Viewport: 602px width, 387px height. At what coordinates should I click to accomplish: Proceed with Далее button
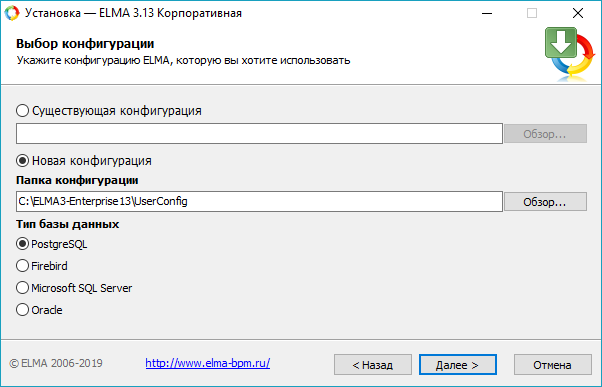tap(458, 365)
